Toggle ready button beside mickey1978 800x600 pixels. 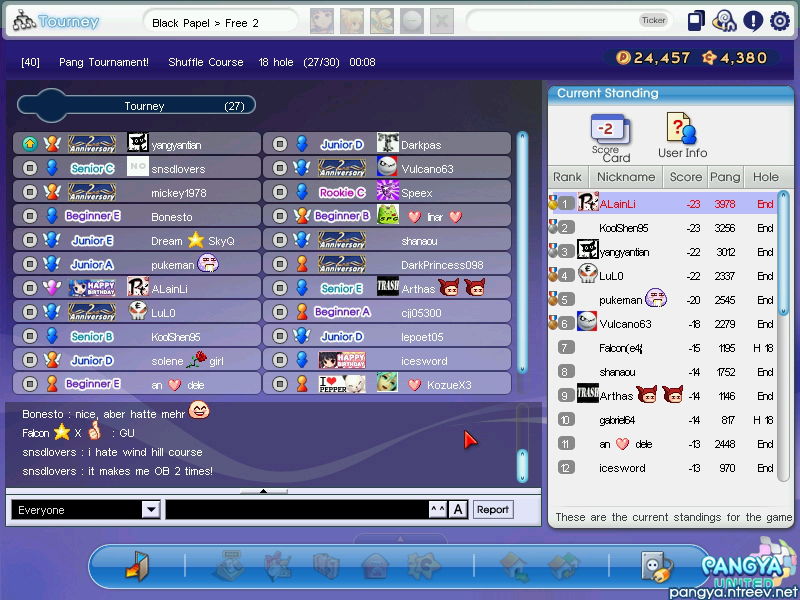click(30, 192)
